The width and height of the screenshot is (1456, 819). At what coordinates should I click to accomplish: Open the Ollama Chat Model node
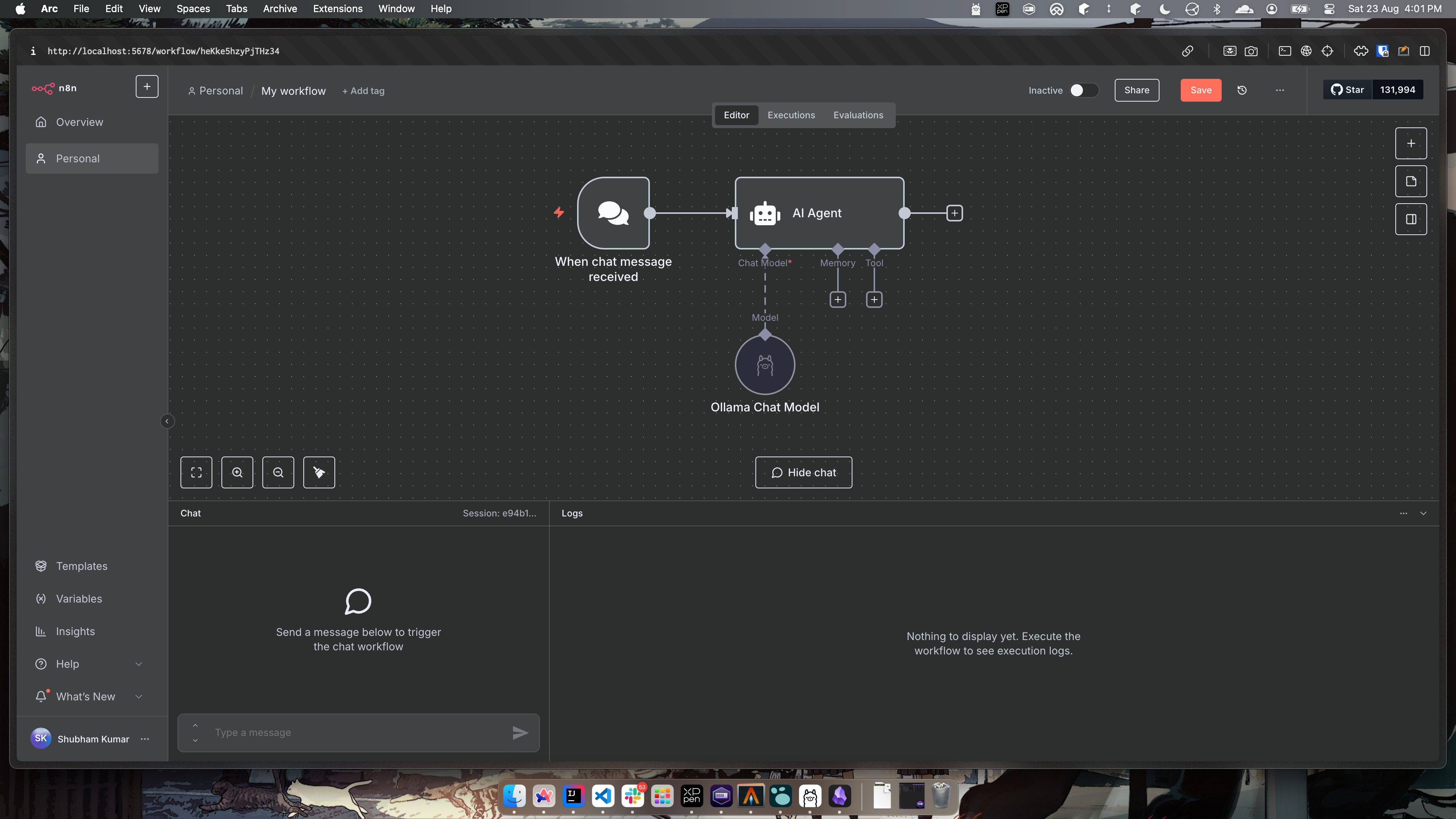[764, 364]
